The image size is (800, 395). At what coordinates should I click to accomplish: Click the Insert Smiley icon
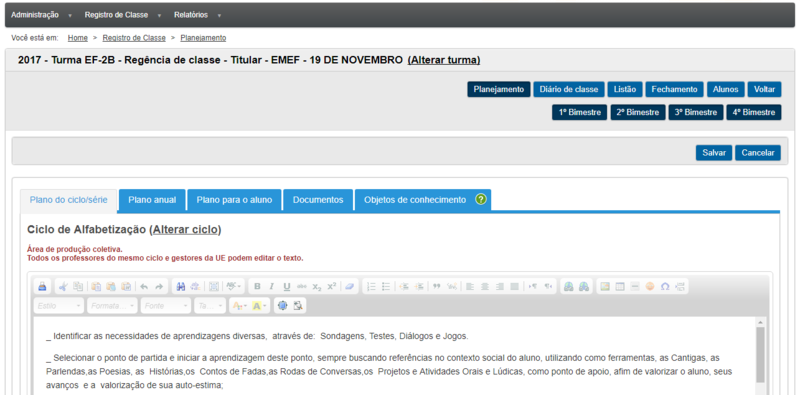pos(649,286)
